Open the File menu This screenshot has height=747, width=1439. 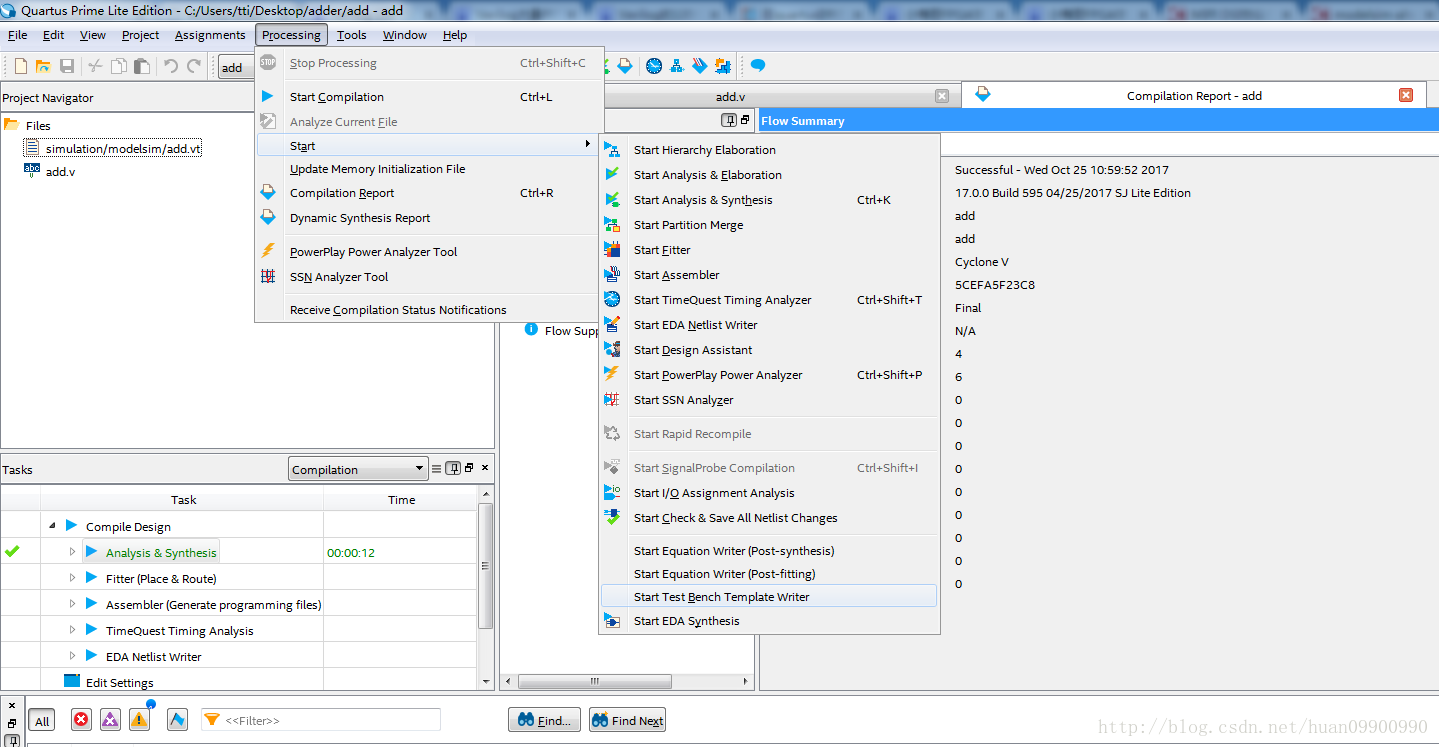click(18, 35)
